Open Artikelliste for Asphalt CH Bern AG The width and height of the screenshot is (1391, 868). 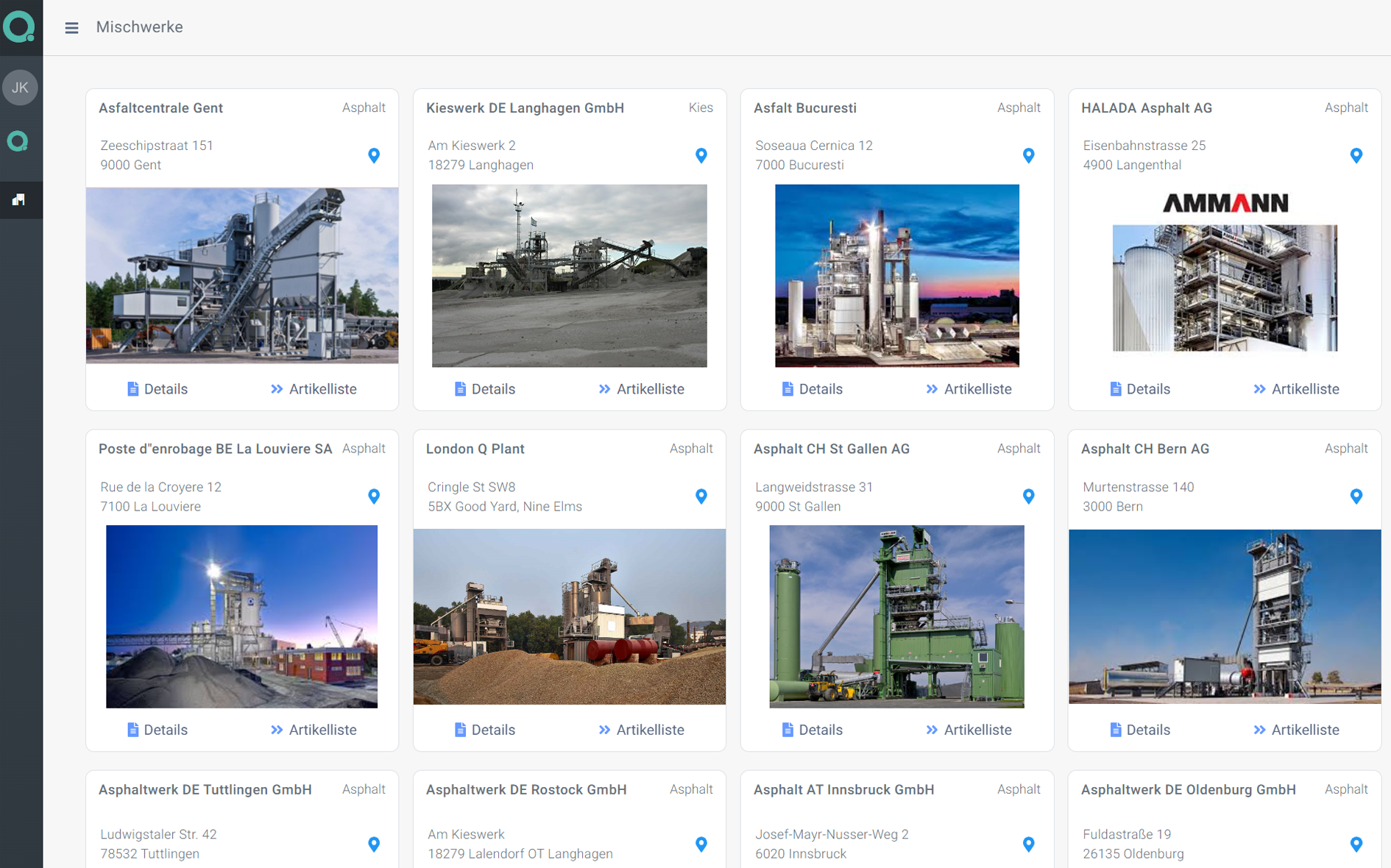point(1296,730)
